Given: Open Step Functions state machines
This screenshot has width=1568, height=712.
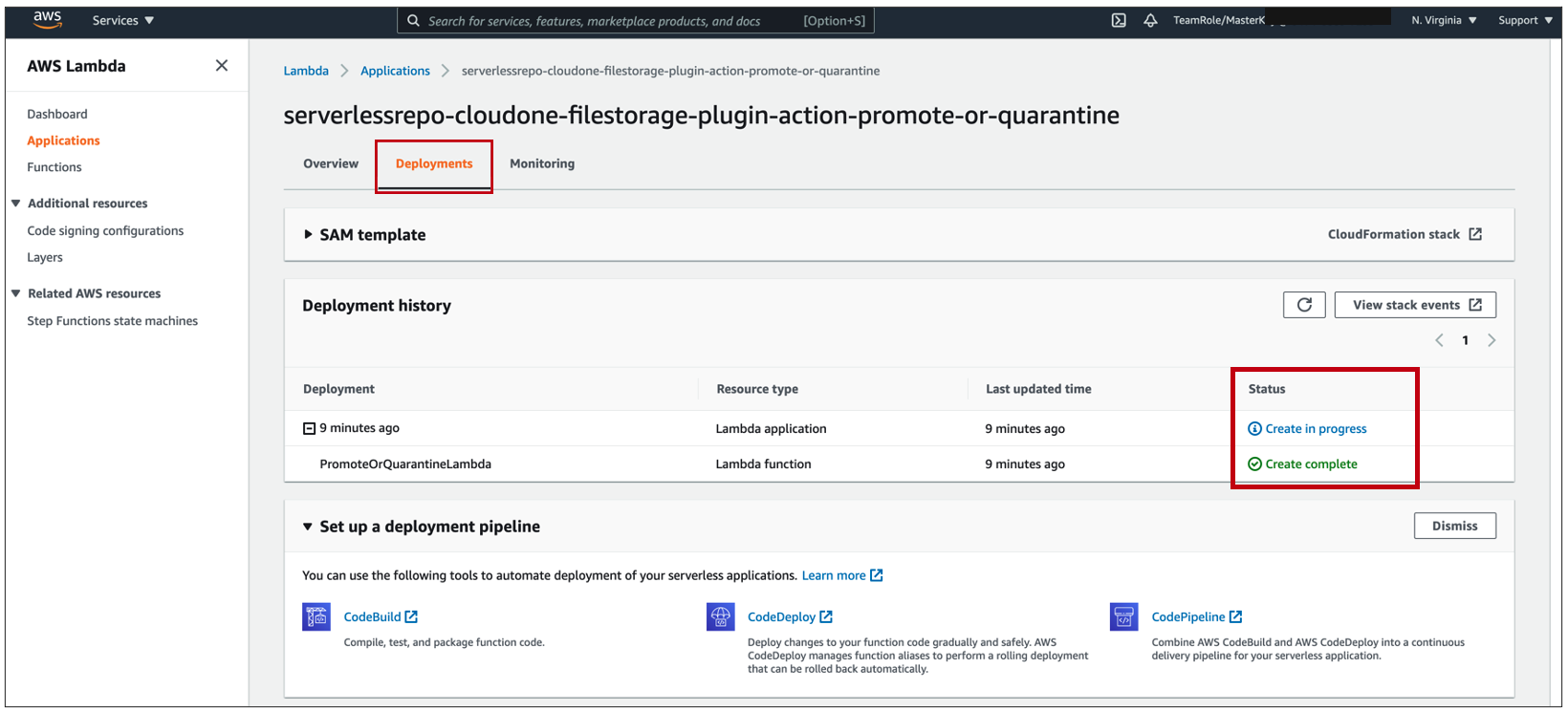Looking at the screenshot, I should (x=113, y=321).
